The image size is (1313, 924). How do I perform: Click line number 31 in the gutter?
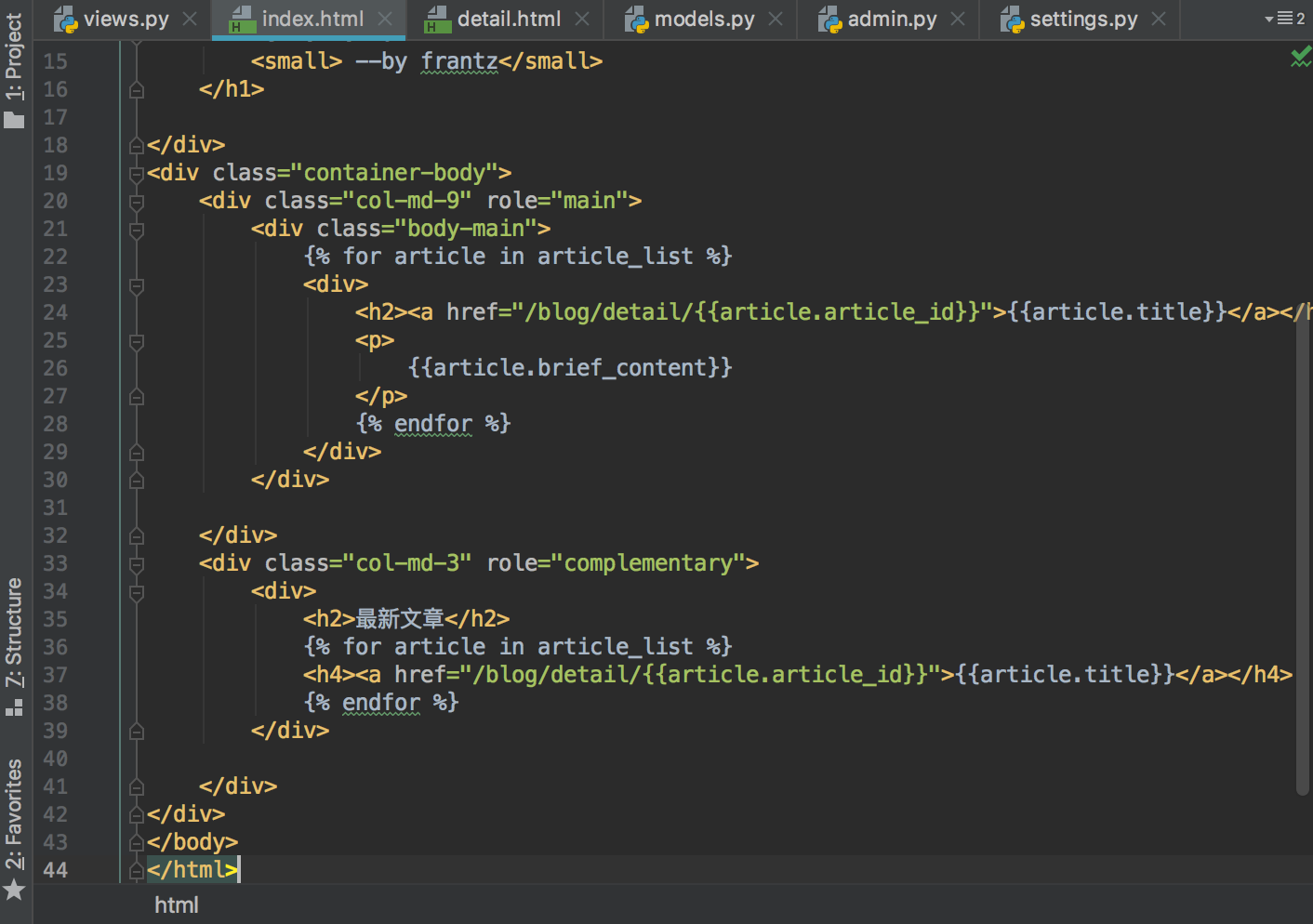pyautogui.click(x=55, y=508)
